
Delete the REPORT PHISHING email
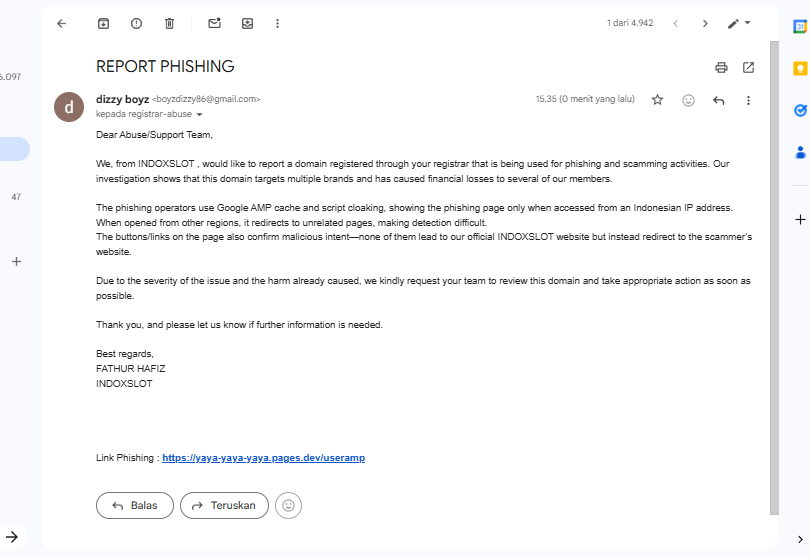(169, 23)
